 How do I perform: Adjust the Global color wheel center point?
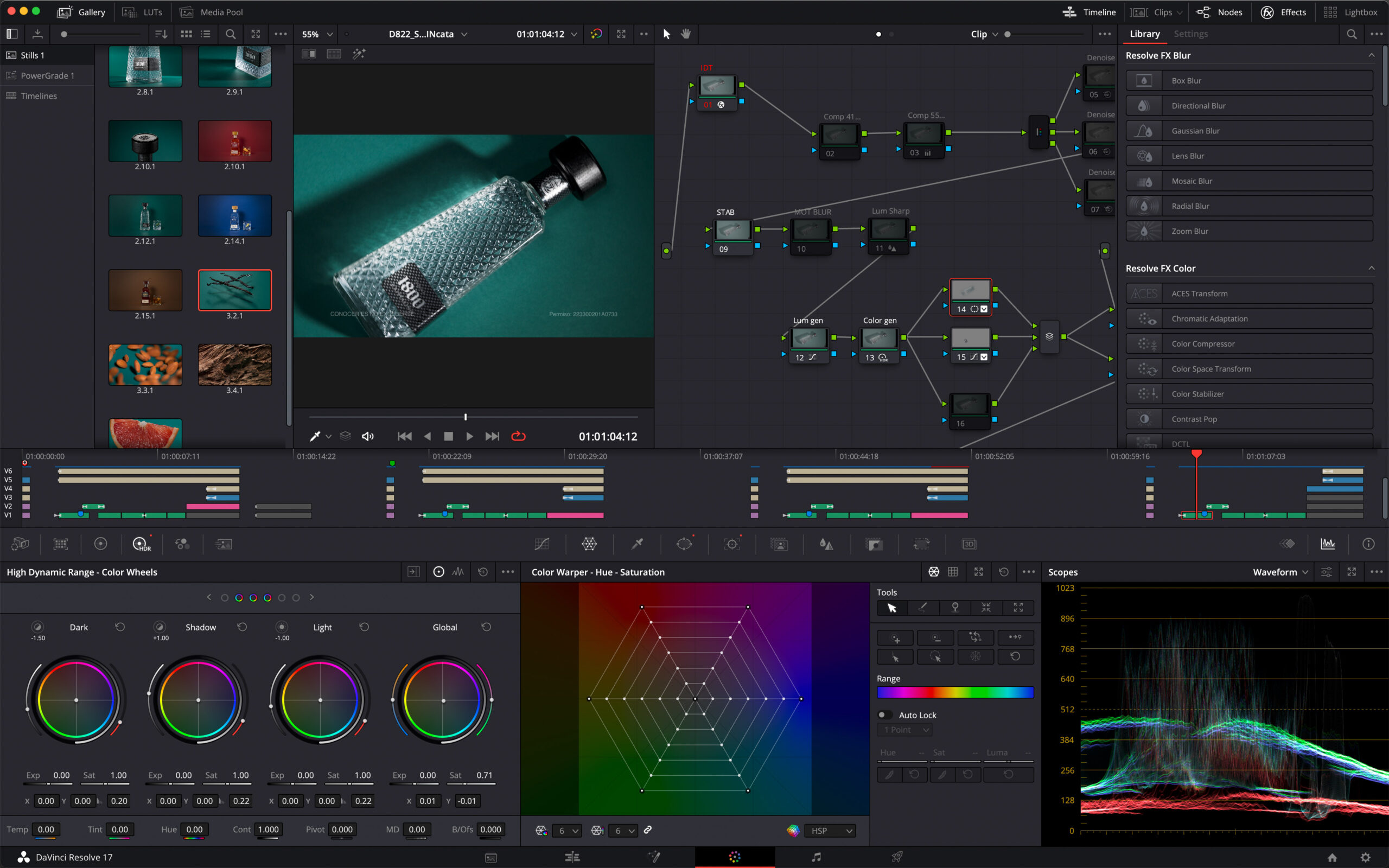coord(443,700)
